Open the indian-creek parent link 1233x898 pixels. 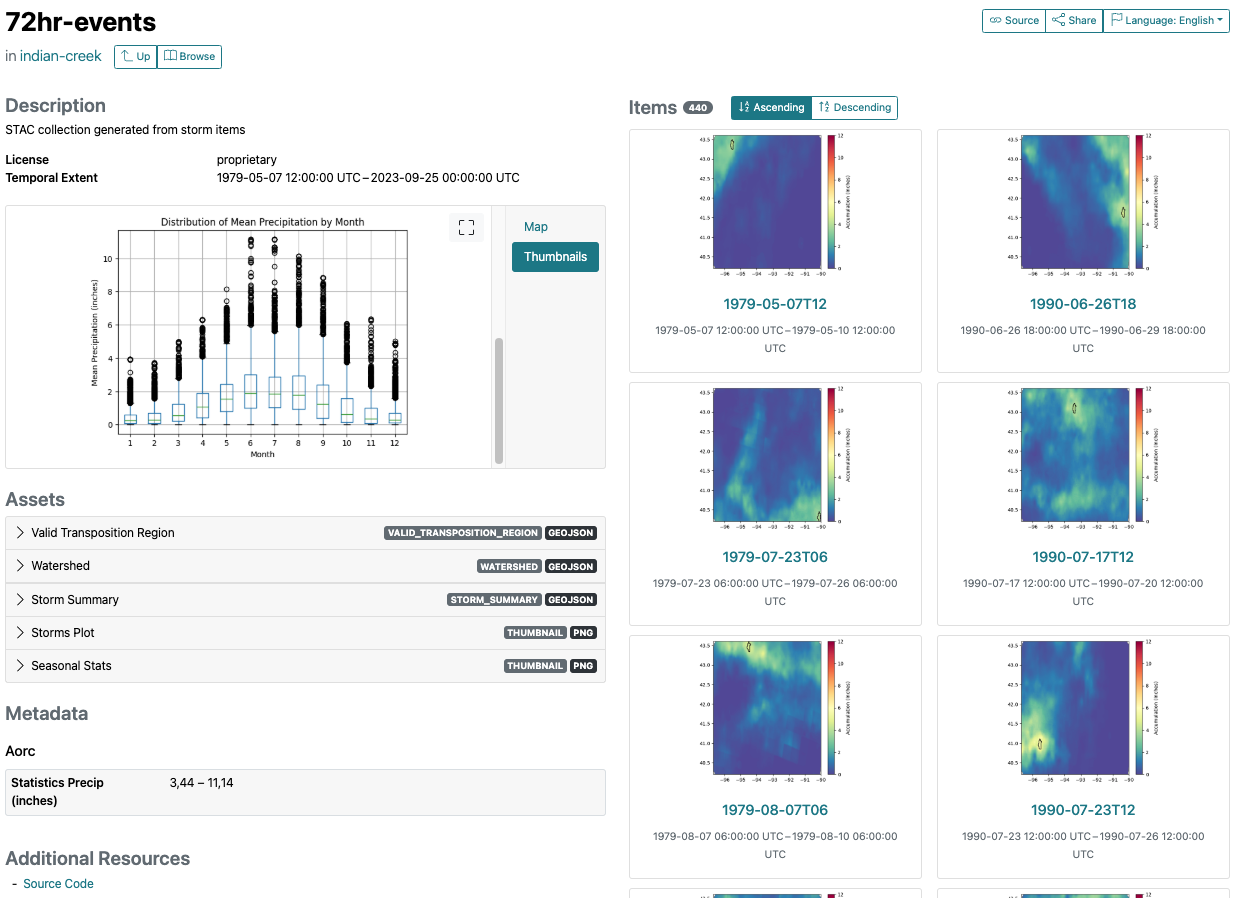pyautogui.click(x=61, y=56)
